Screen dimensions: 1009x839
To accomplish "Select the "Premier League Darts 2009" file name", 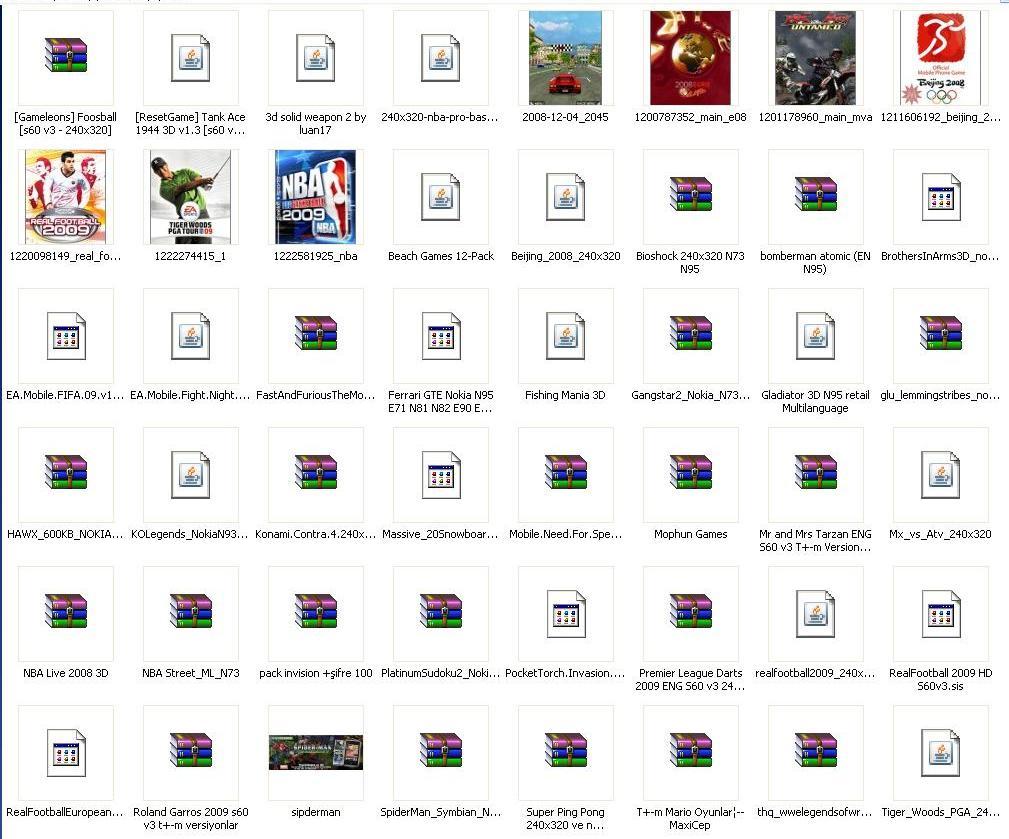I will click(x=690, y=679).
